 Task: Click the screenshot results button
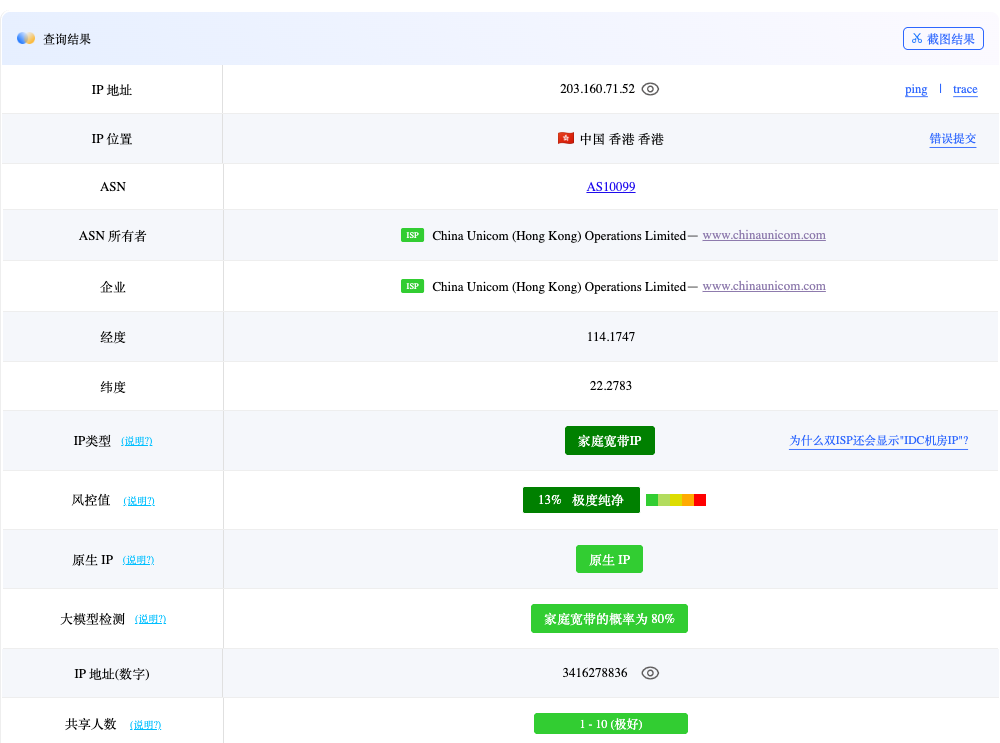pyautogui.click(x=943, y=39)
